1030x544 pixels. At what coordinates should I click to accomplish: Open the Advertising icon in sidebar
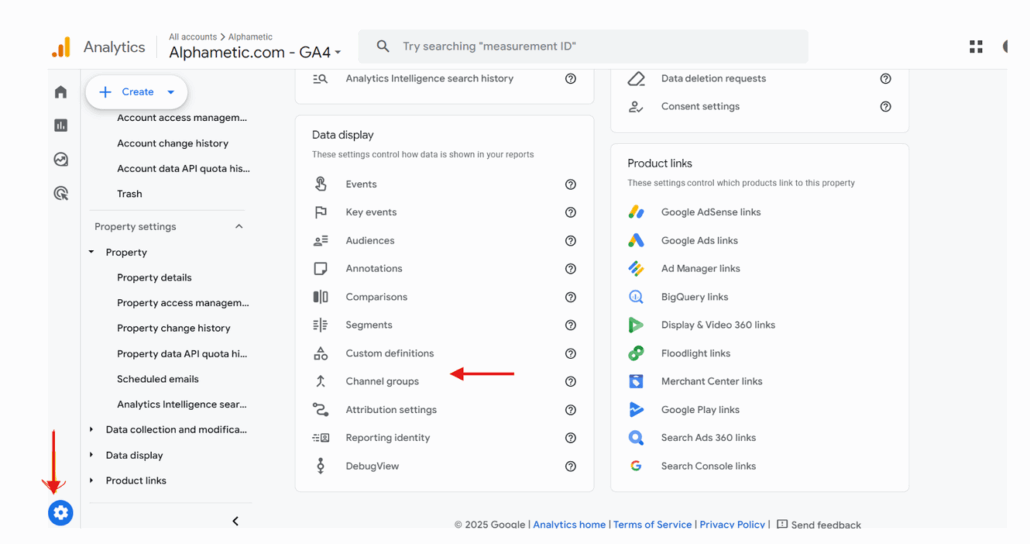(x=61, y=193)
